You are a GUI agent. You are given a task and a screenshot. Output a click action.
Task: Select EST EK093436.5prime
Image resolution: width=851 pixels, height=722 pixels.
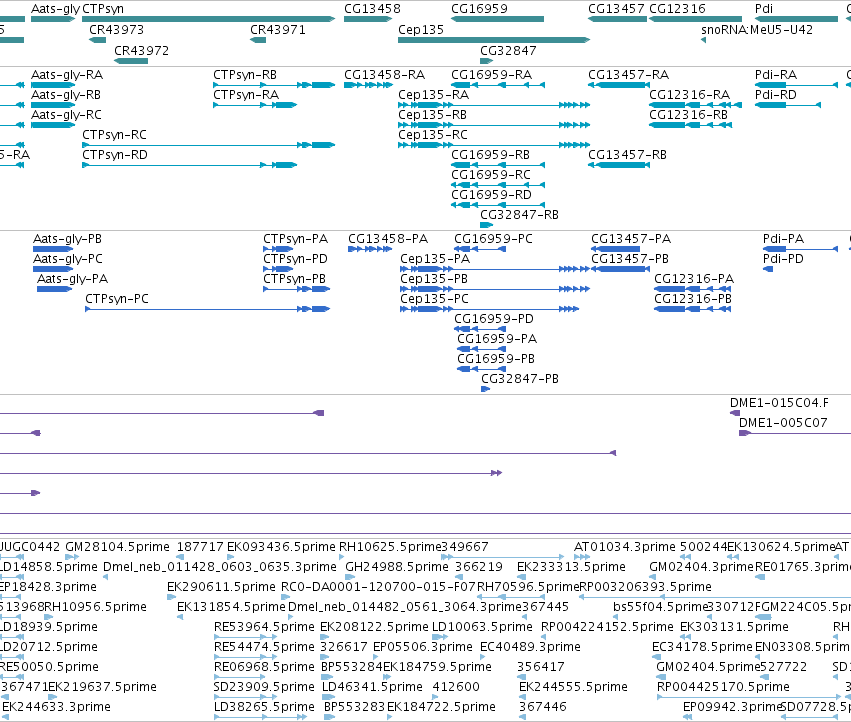[x=281, y=547]
